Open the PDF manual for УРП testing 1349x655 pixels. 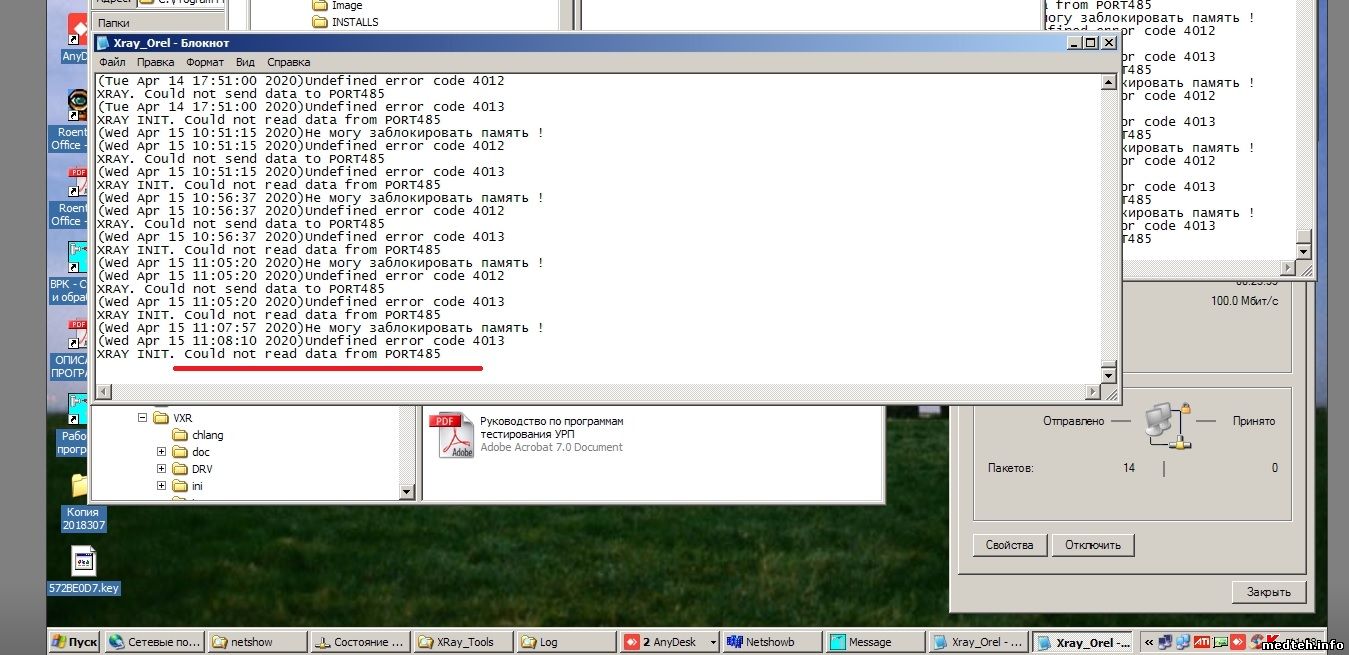[x=450, y=435]
